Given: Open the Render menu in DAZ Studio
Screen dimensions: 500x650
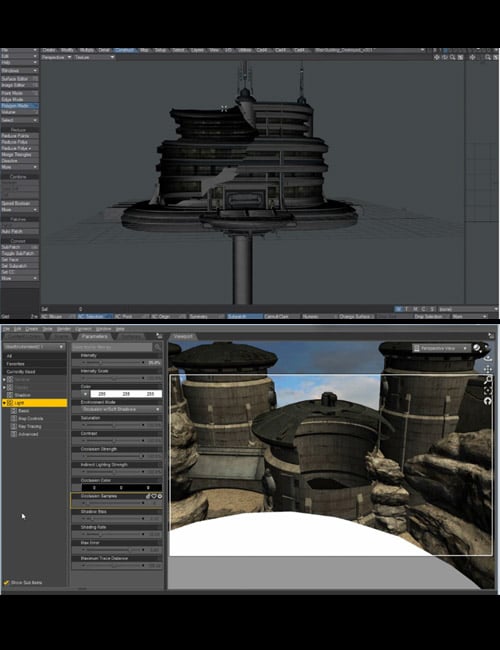Looking at the screenshot, I should point(64,329).
